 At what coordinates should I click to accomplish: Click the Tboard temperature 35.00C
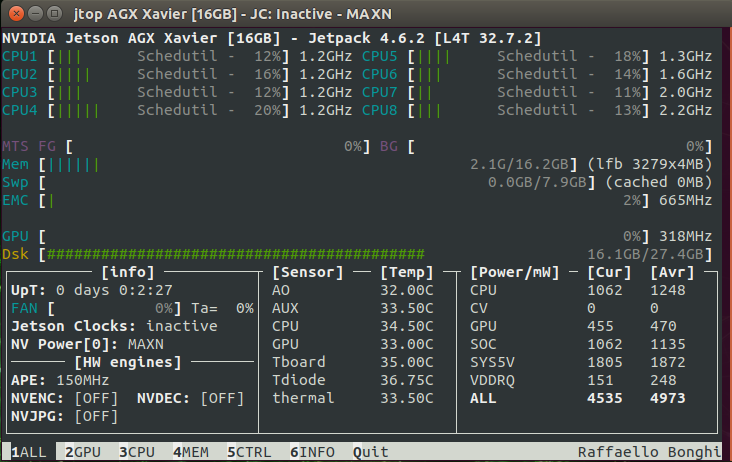point(407,362)
